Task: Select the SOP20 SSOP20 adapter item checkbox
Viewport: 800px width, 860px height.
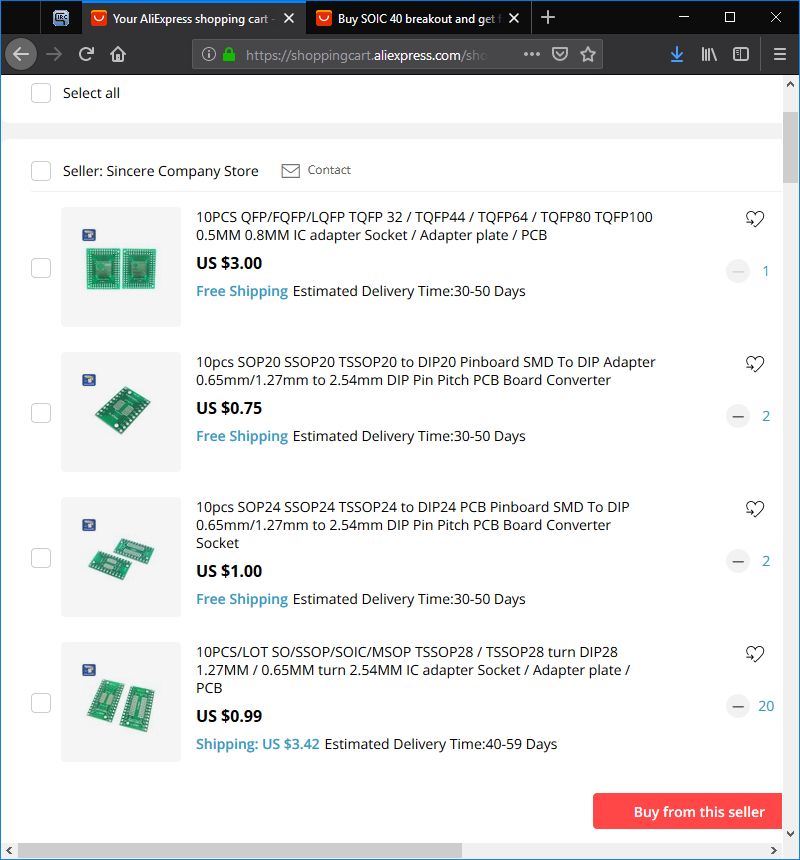Action: click(x=41, y=413)
